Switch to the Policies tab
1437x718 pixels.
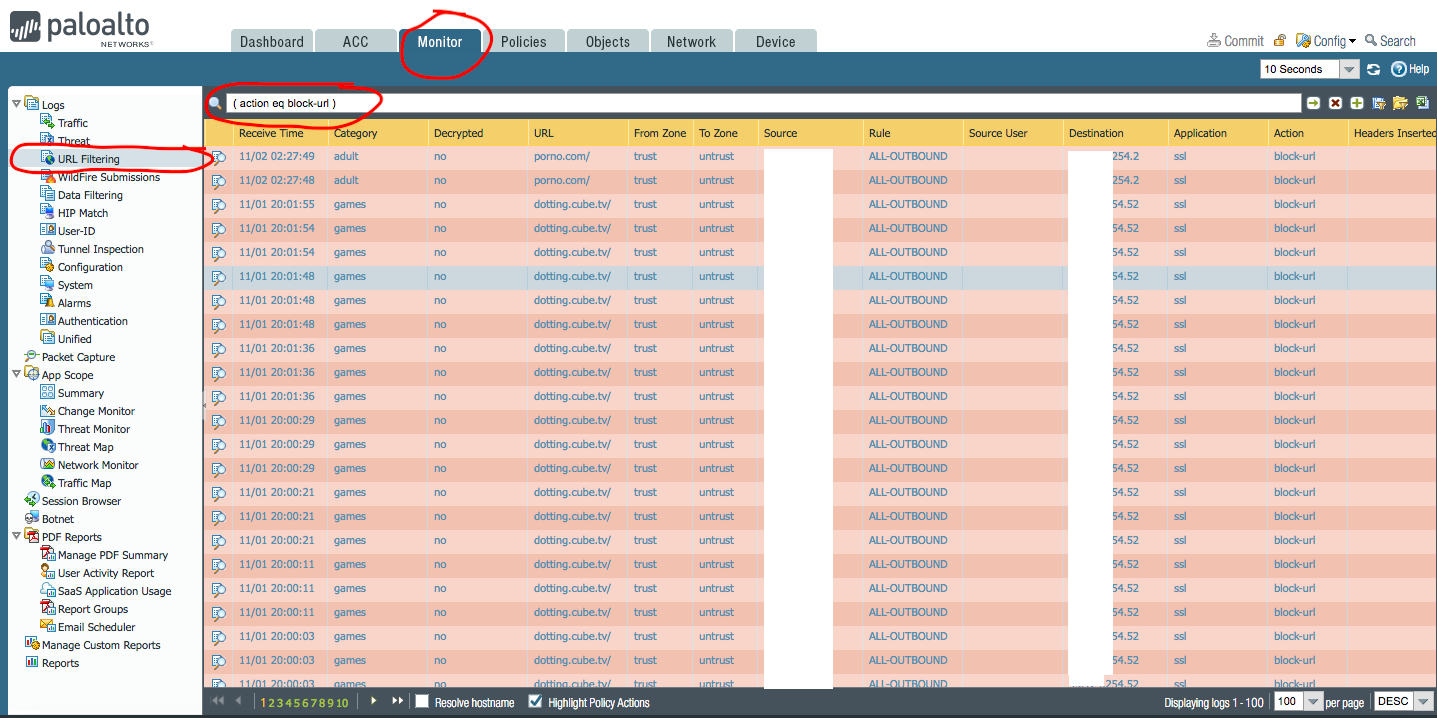524,41
